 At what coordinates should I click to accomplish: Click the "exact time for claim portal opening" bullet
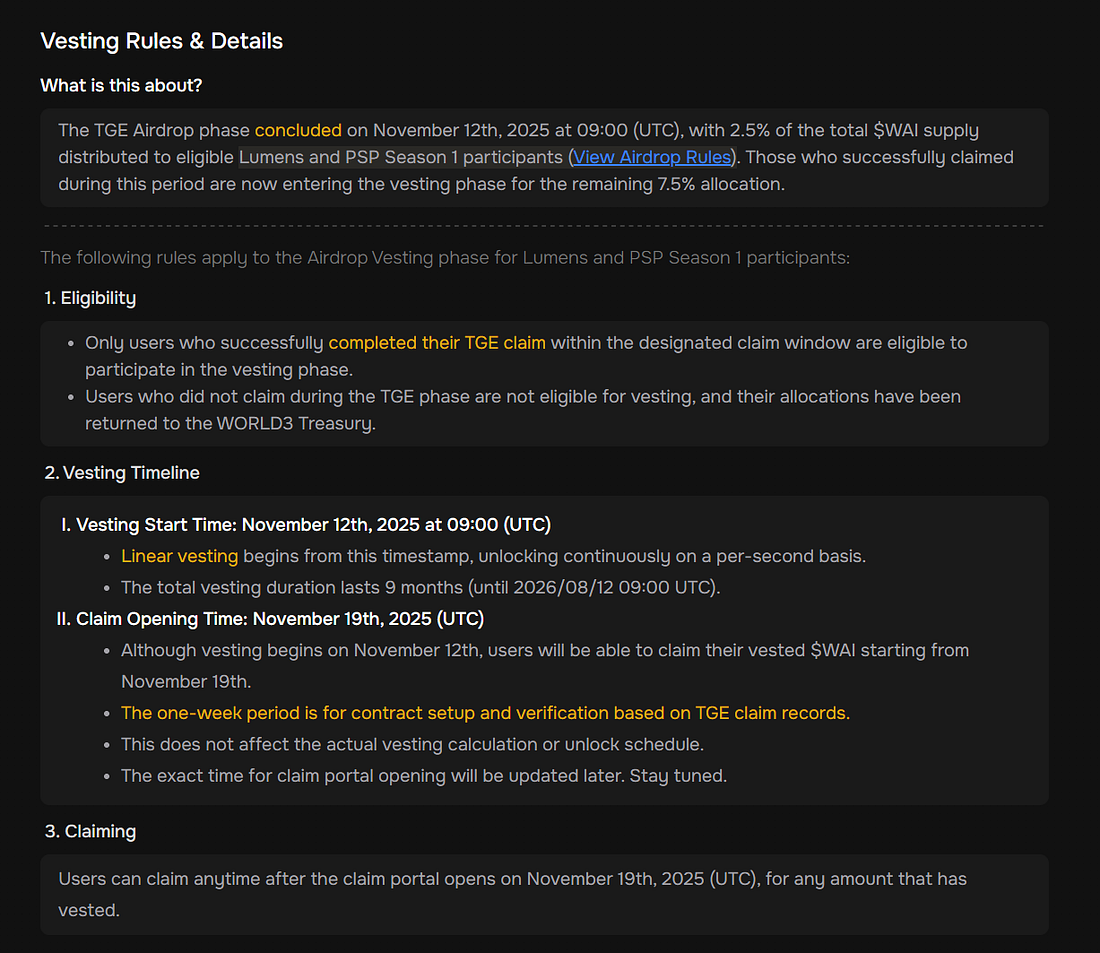[x=421, y=776]
